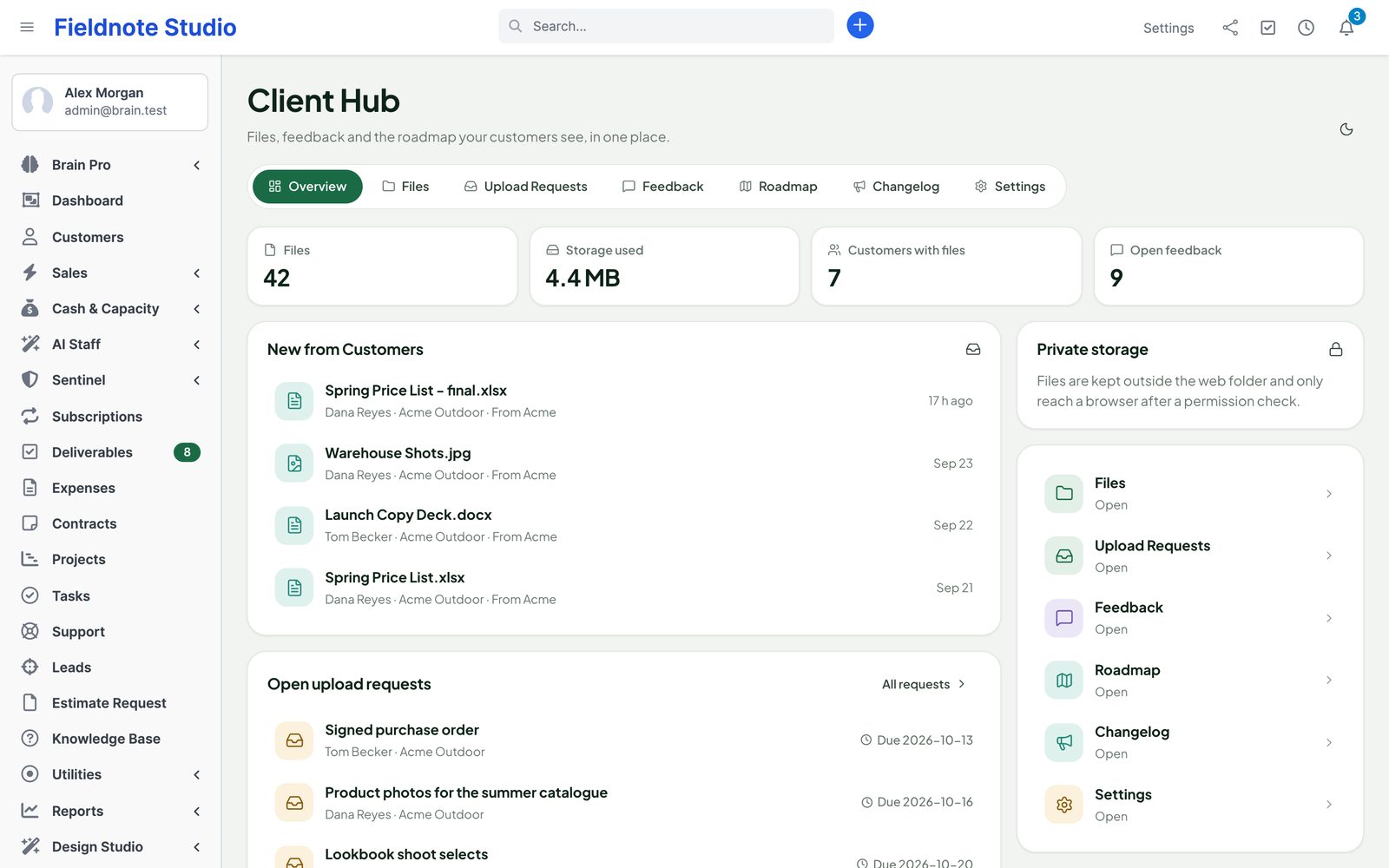This screenshot has height=868, width=1389.
Task: Open Settings link in top bar
Action: [1168, 28]
